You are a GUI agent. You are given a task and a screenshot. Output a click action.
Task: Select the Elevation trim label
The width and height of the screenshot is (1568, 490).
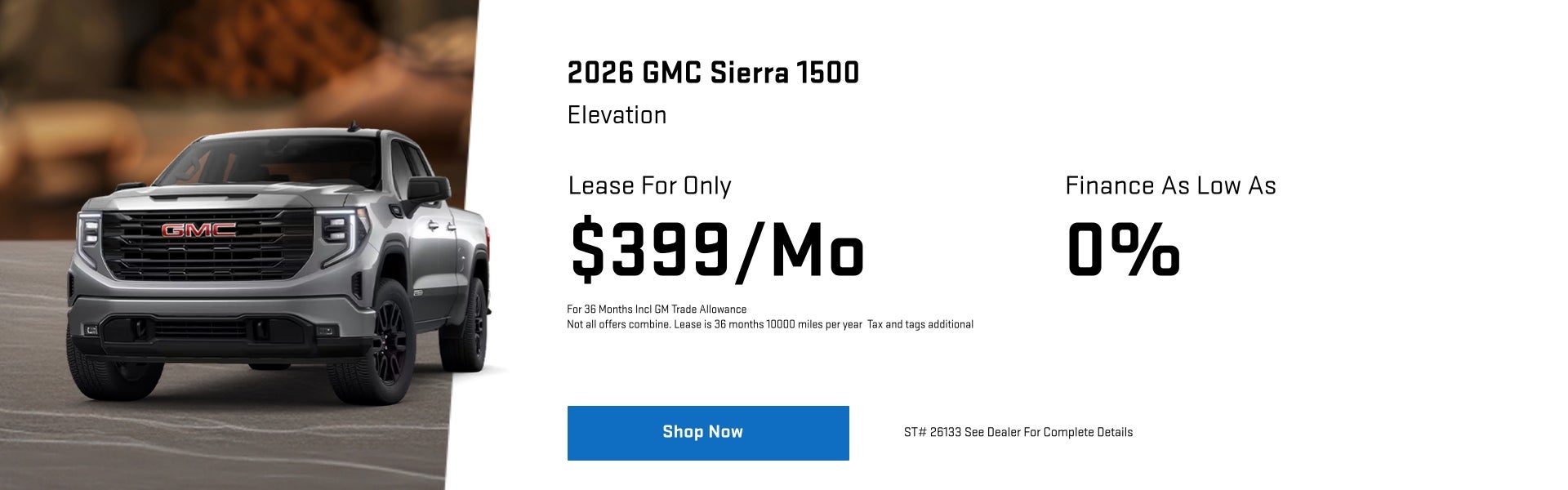[616, 114]
